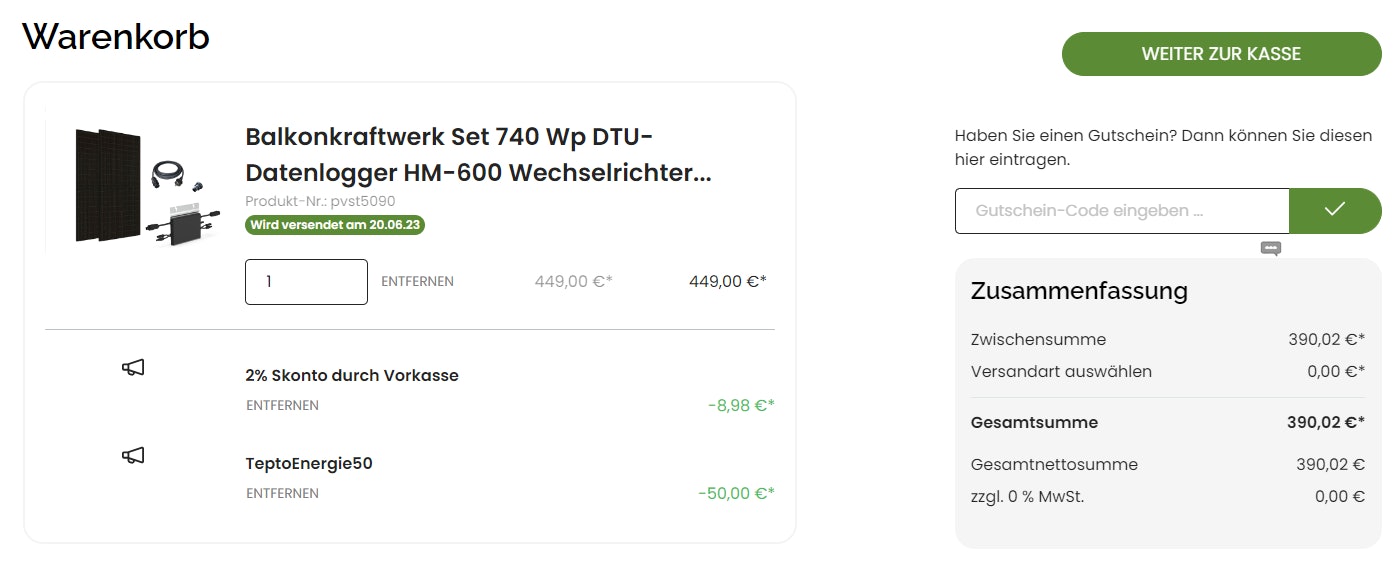Viewport: 1399px width, 562px height.
Task: Remove the 2% Skonto durch Vorkasse discount
Action: pos(282,406)
